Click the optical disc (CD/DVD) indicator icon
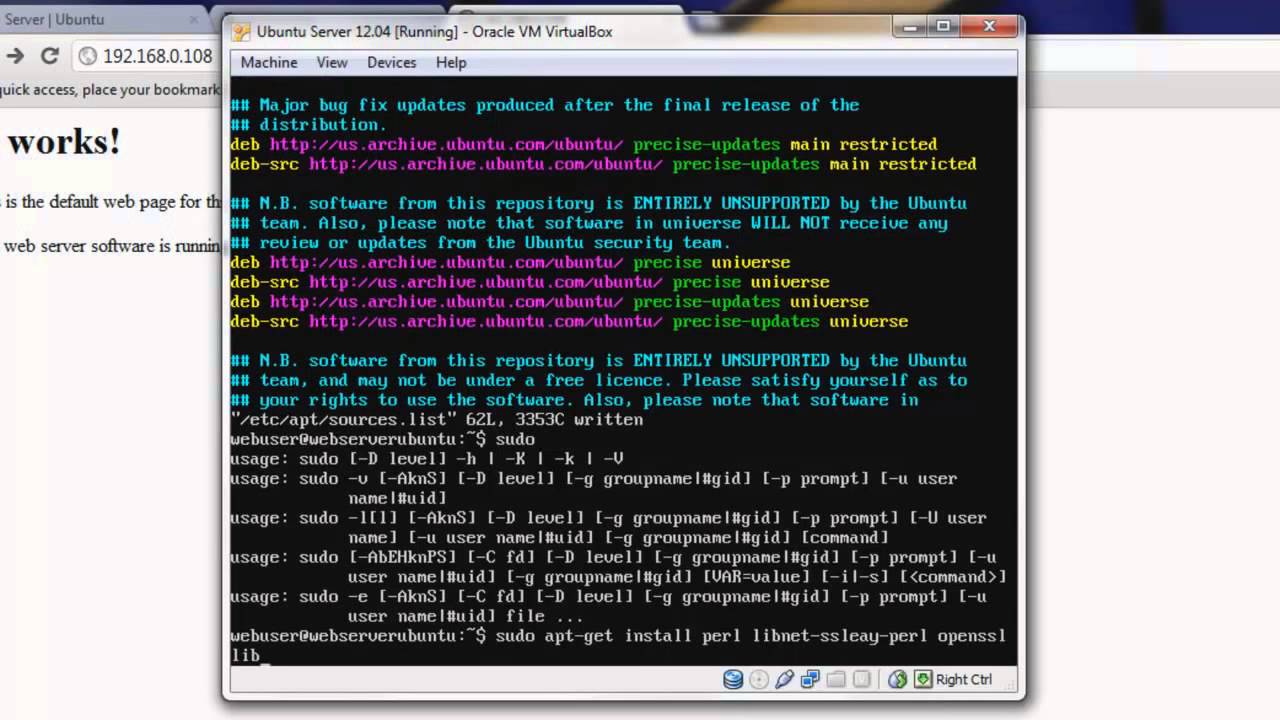The width and height of the screenshot is (1280, 720). coord(759,680)
